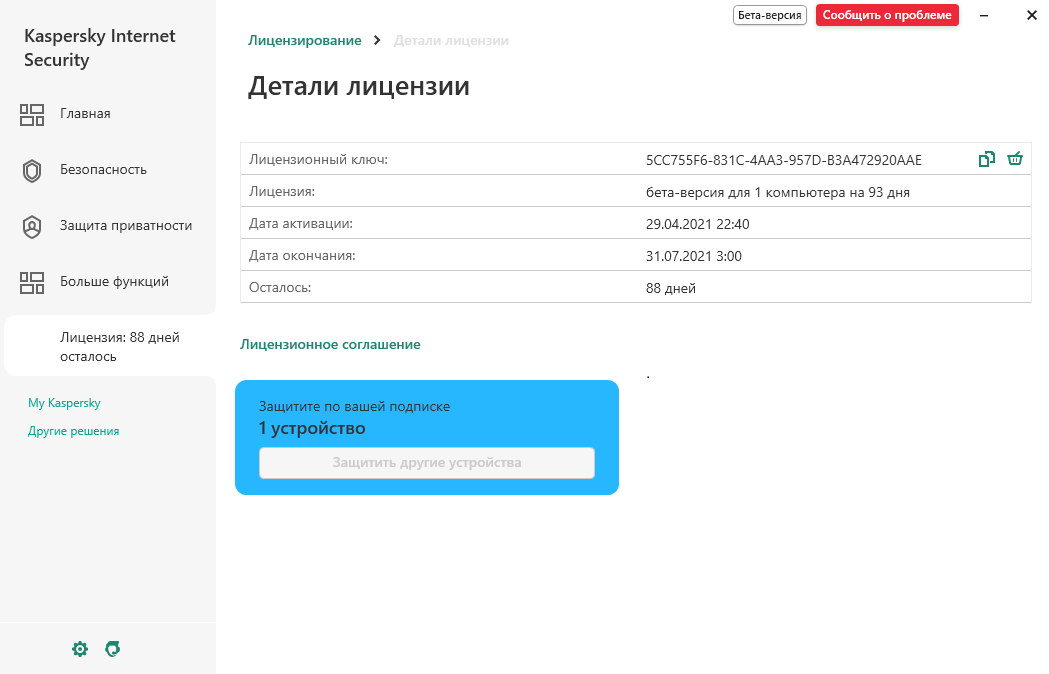The width and height of the screenshot is (1049, 674).
Task: Click the Лицензионный ключ: row label
Action: (x=318, y=159)
